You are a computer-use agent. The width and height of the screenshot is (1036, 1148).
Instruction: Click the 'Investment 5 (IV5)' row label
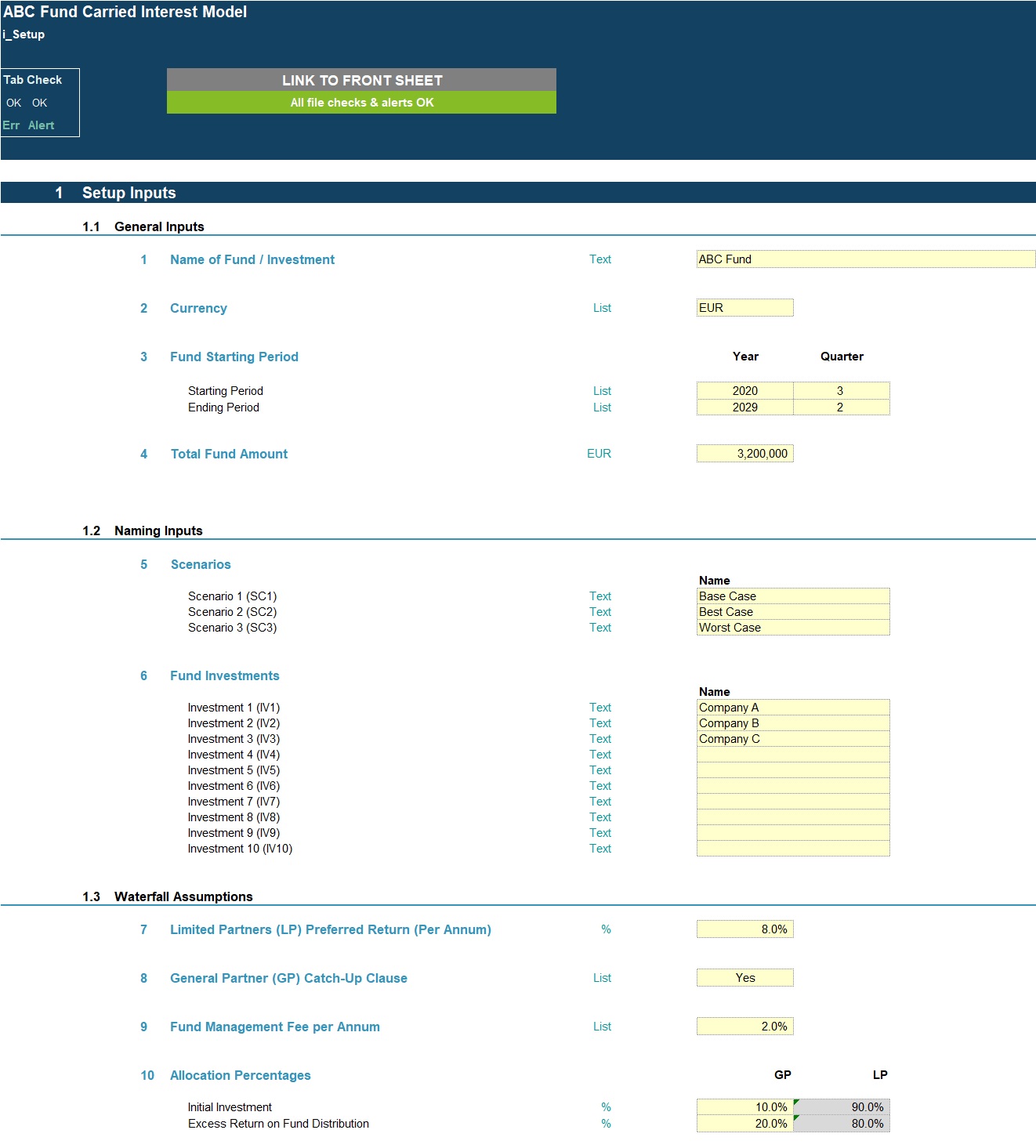coord(234,770)
